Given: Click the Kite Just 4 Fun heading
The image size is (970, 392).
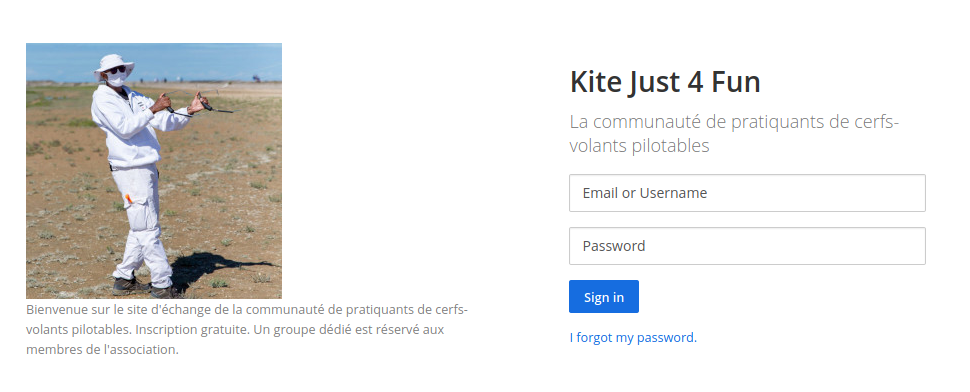Looking at the screenshot, I should 665,82.
